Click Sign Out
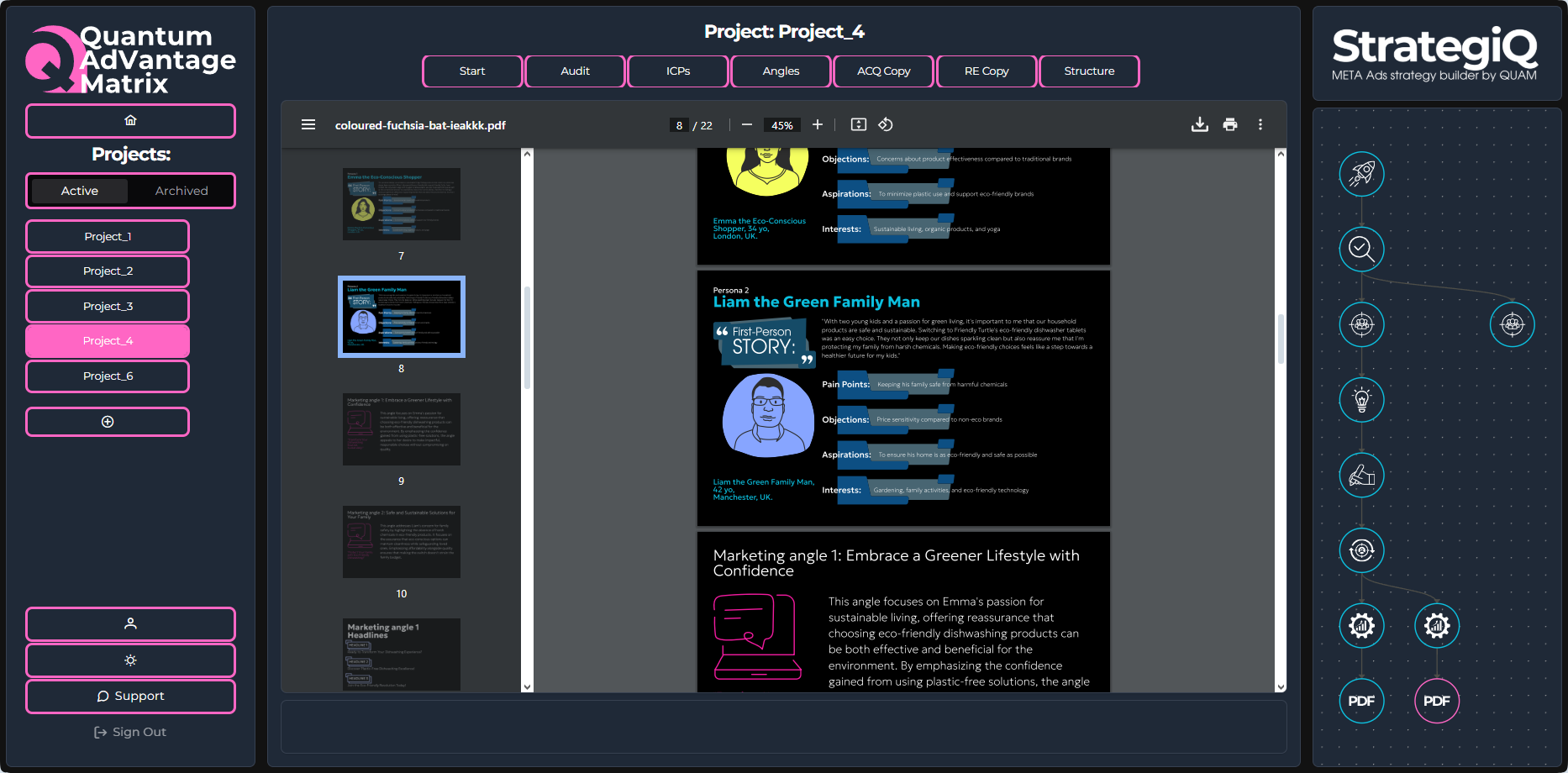Screen dimensions: 1568x773 pos(130,732)
